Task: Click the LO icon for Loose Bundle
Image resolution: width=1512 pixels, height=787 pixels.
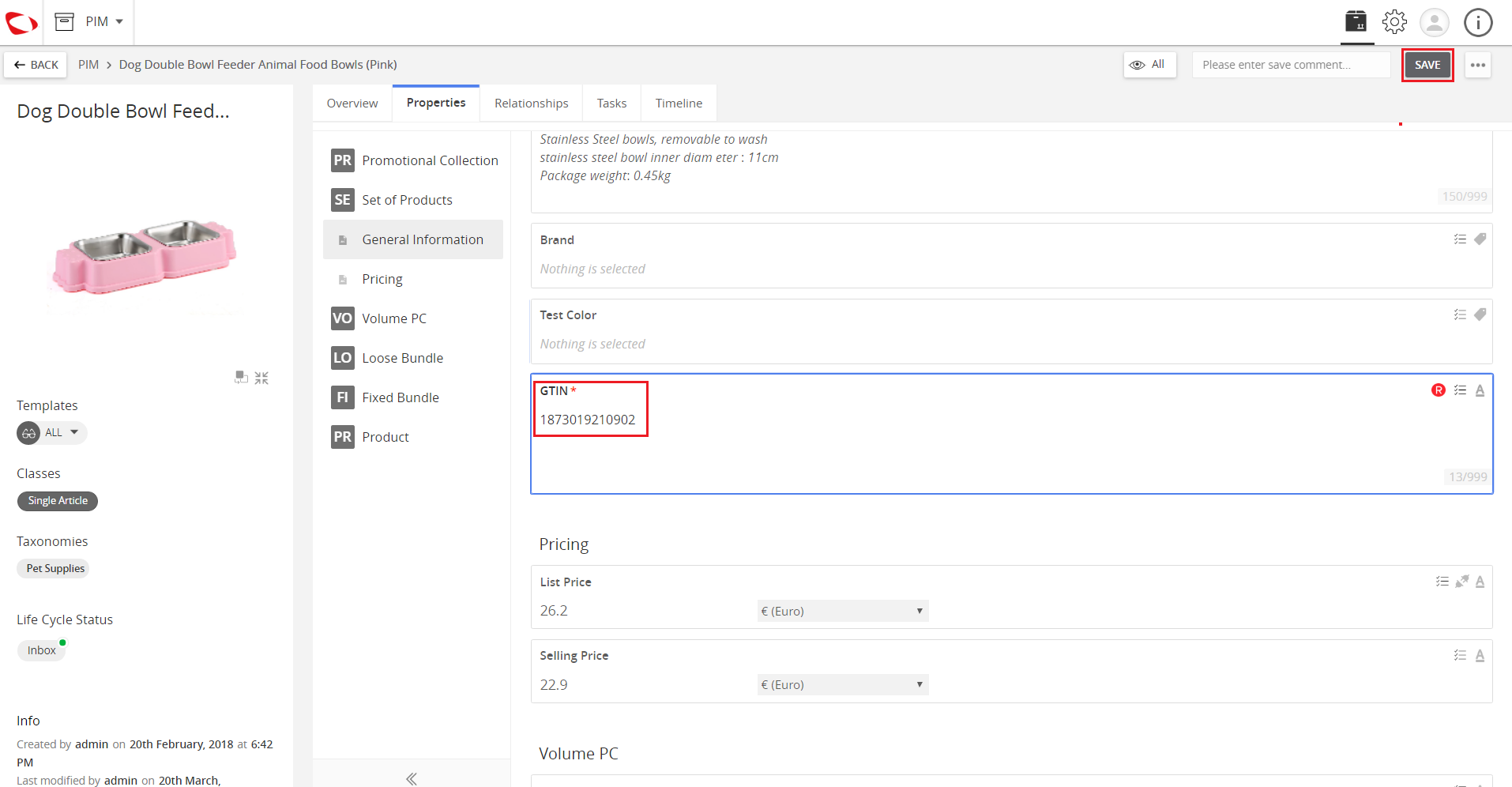Action: click(x=342, y=358)
